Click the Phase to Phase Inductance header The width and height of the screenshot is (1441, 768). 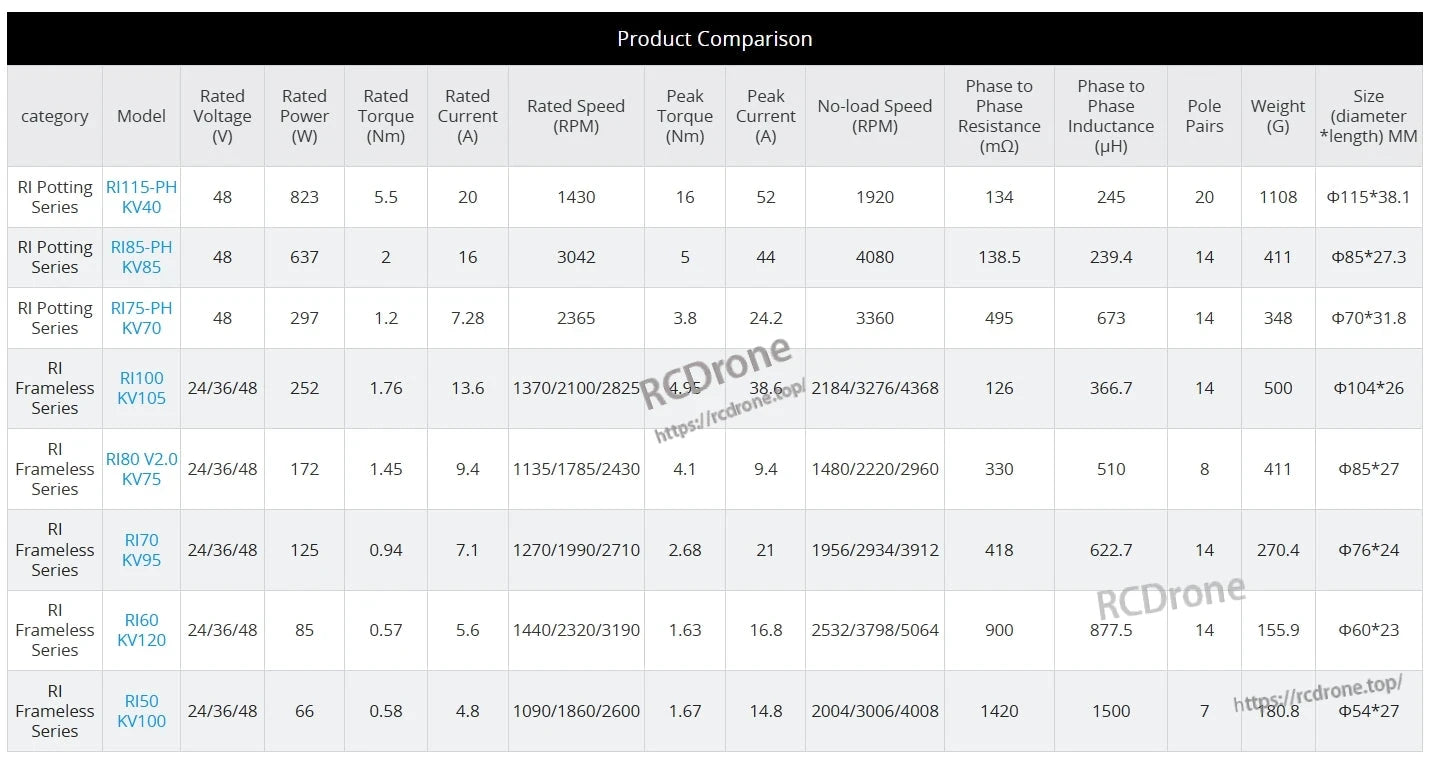pyautogui.click(x=1110, y=116)
